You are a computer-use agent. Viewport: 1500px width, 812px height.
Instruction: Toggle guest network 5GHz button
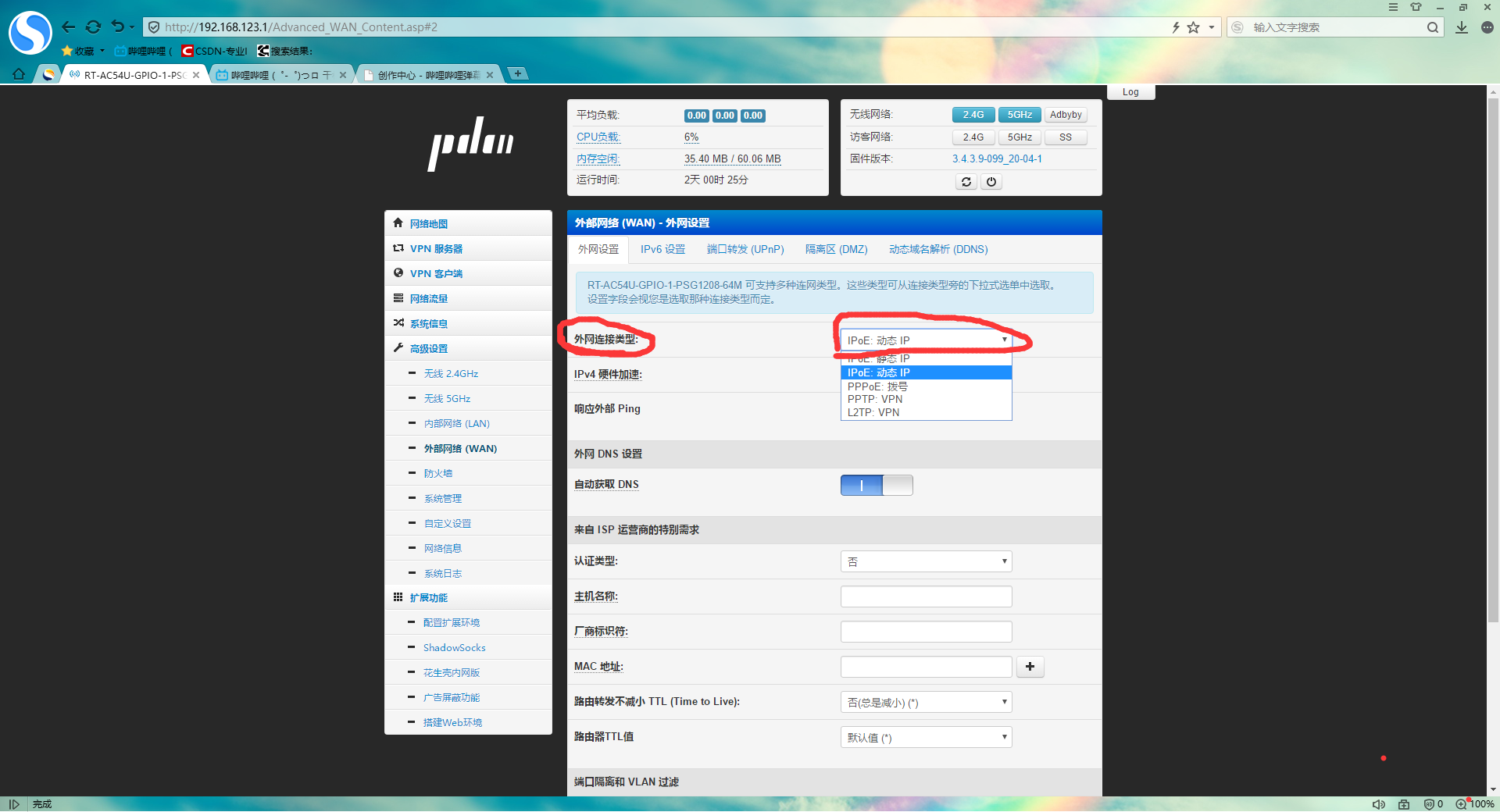pyautogui.click(x=1020, y=137)
